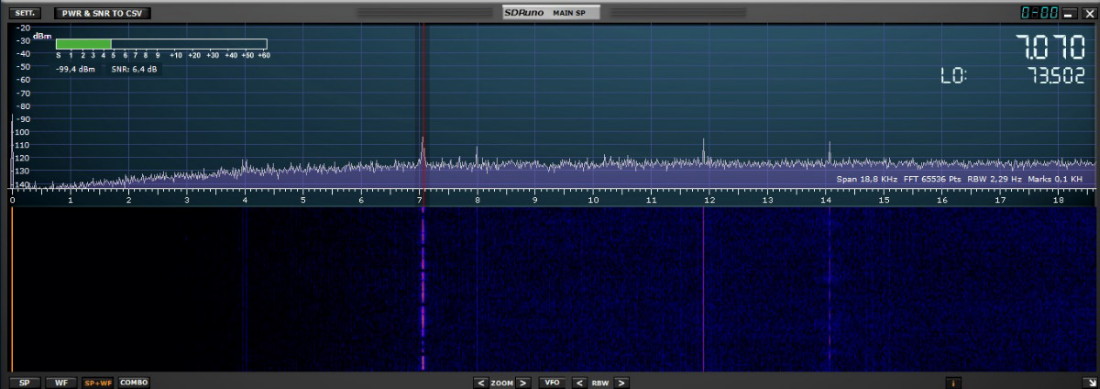
Task: Click the SDRuno MAIN SP title label
Action: [551, 13]
